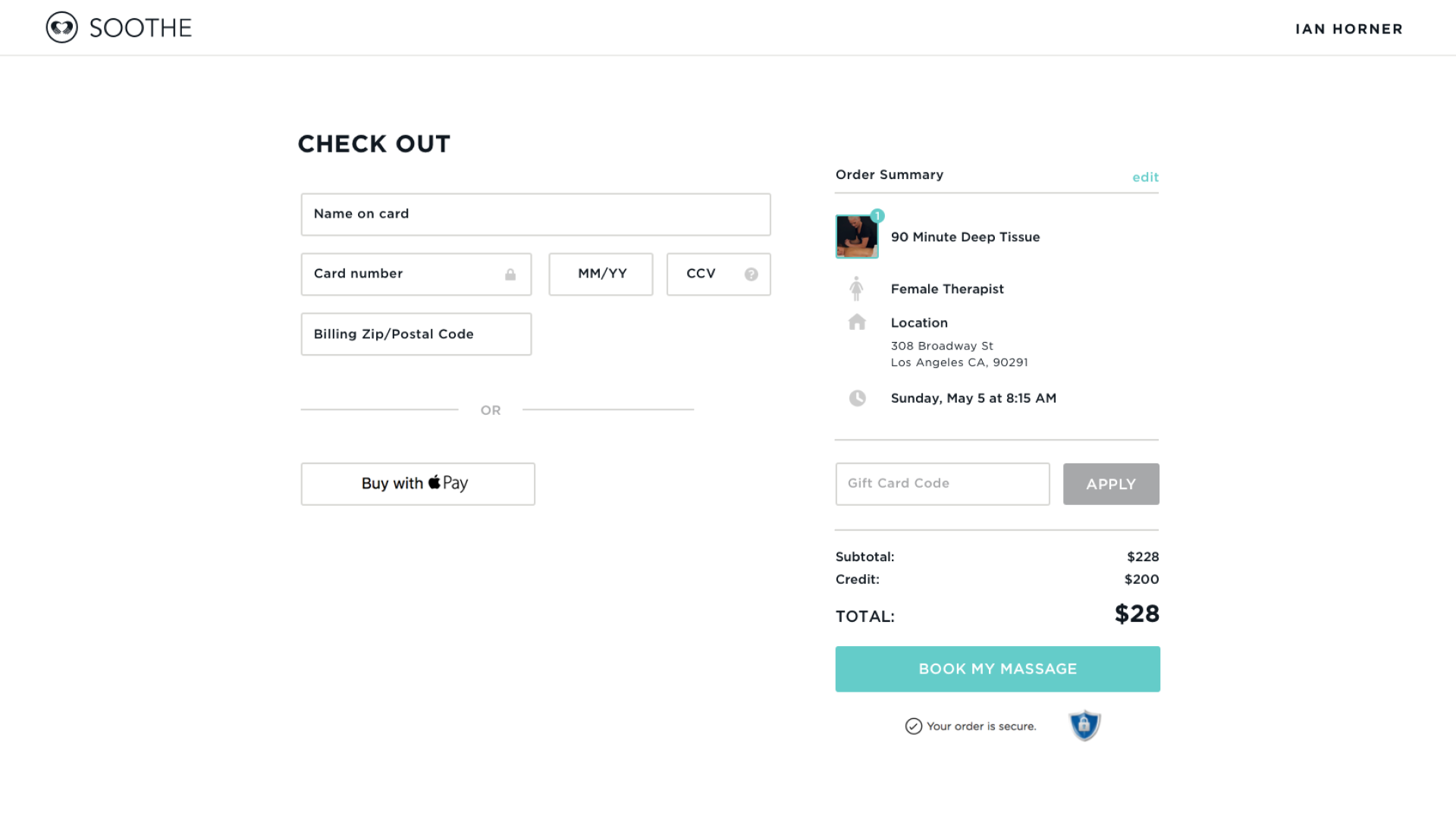The image size is (1456, 819).
Task: Click the female therapist figure icon
Action: 857,289
